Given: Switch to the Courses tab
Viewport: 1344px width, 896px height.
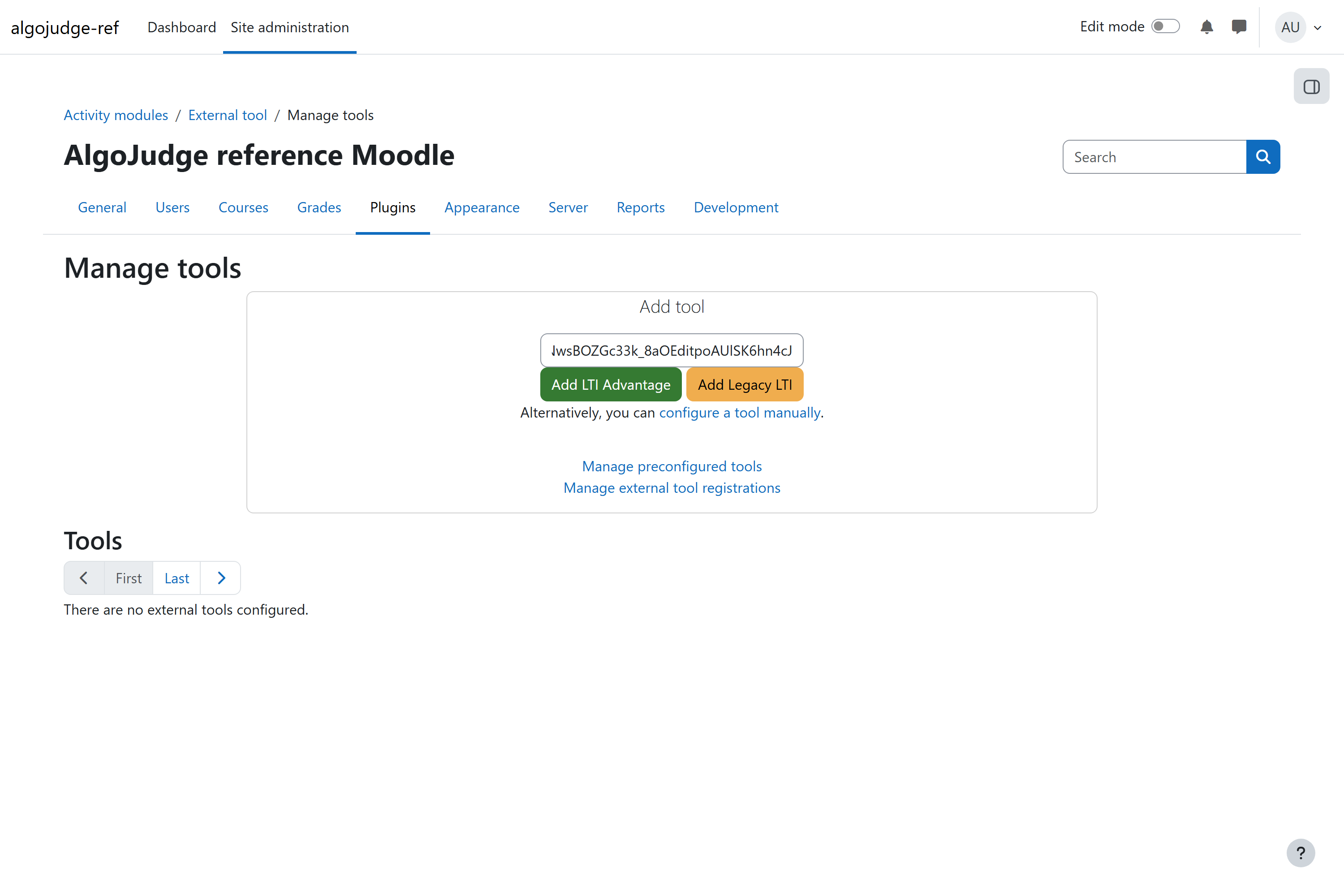Looking at the screenshot, I should tap(243, 207).
